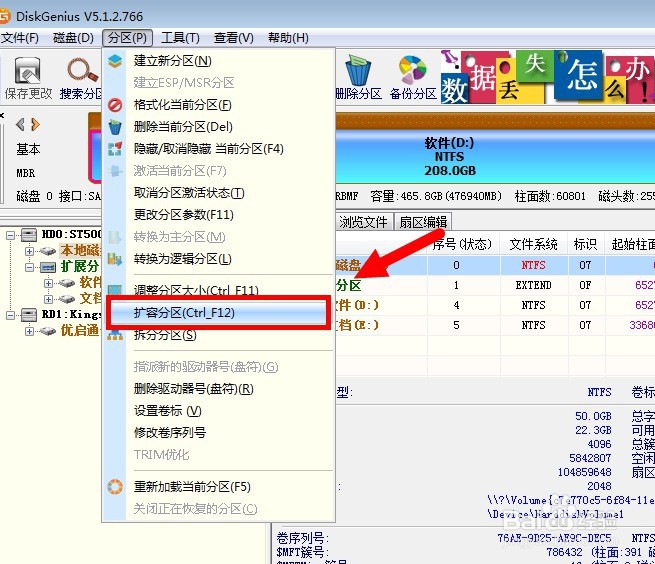The height and width of the screenshot is (564, 655).
Task: Select 拆分分区(S) menu entry
Action: (218, 335)
